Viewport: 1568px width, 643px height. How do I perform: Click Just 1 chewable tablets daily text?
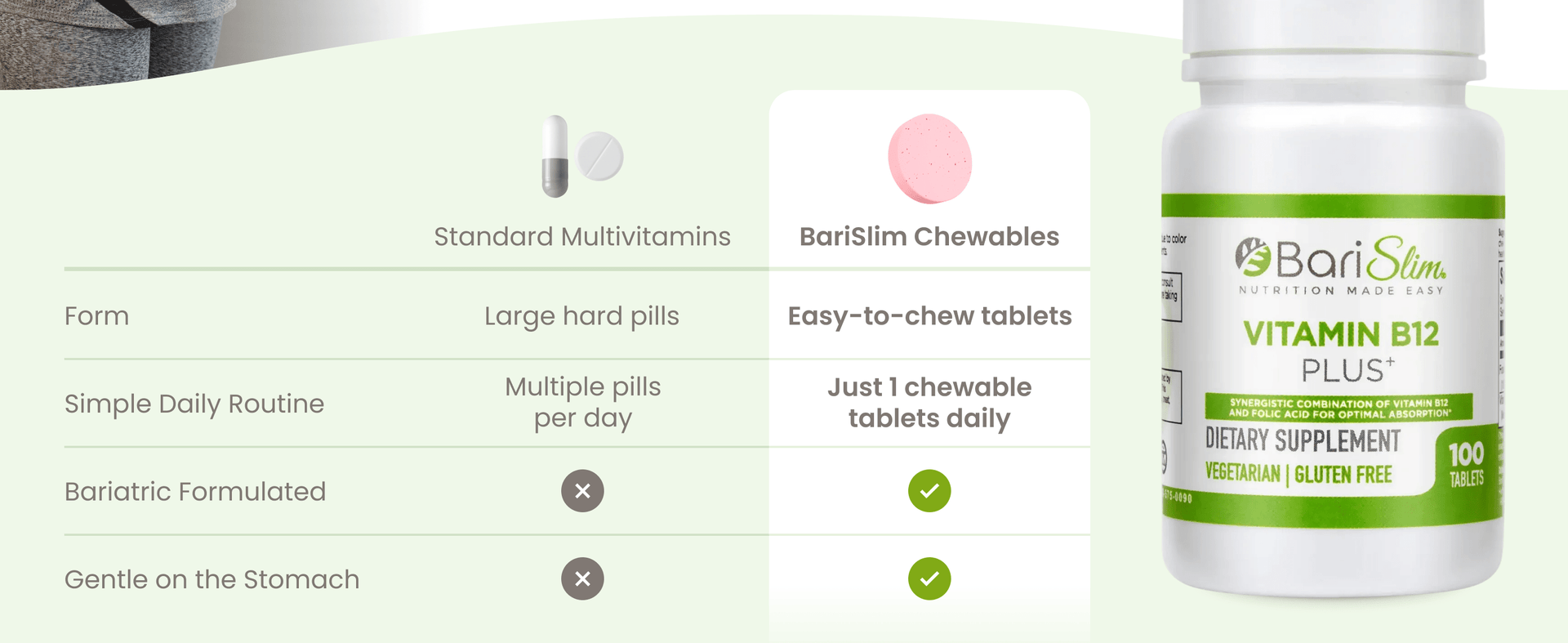point(929,403)
